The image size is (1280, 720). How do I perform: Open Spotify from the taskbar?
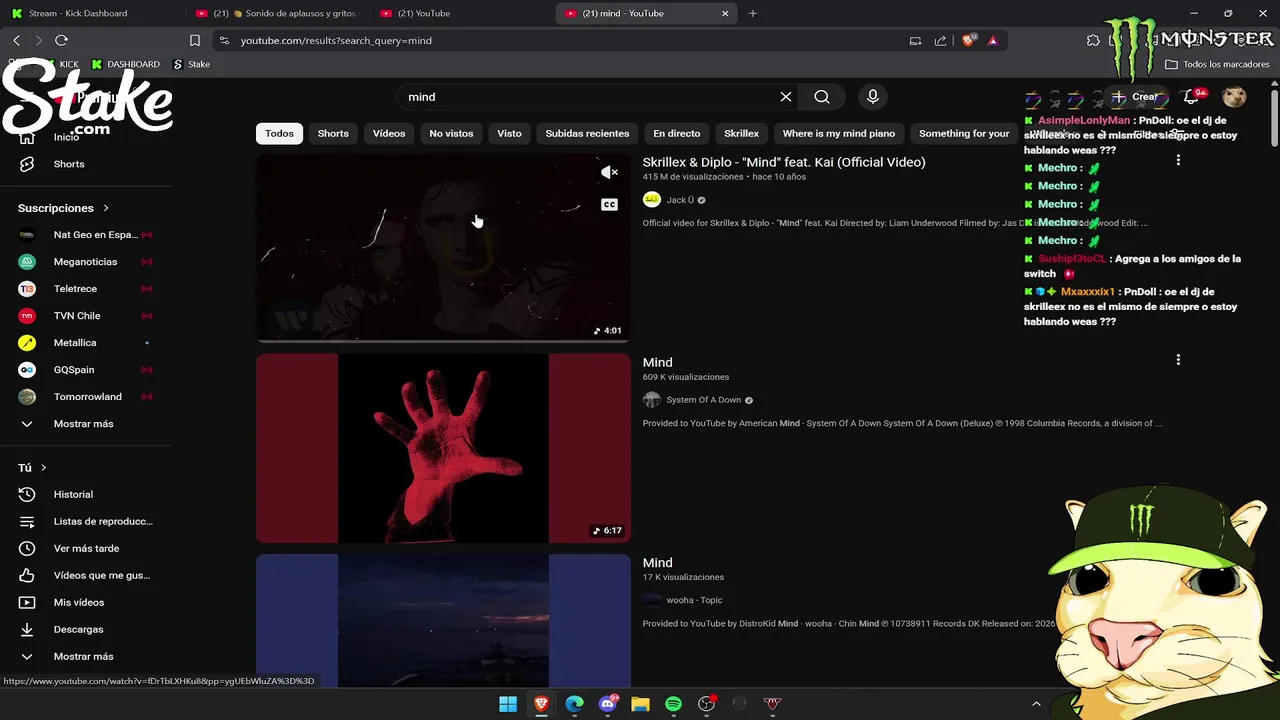(673, 704)
